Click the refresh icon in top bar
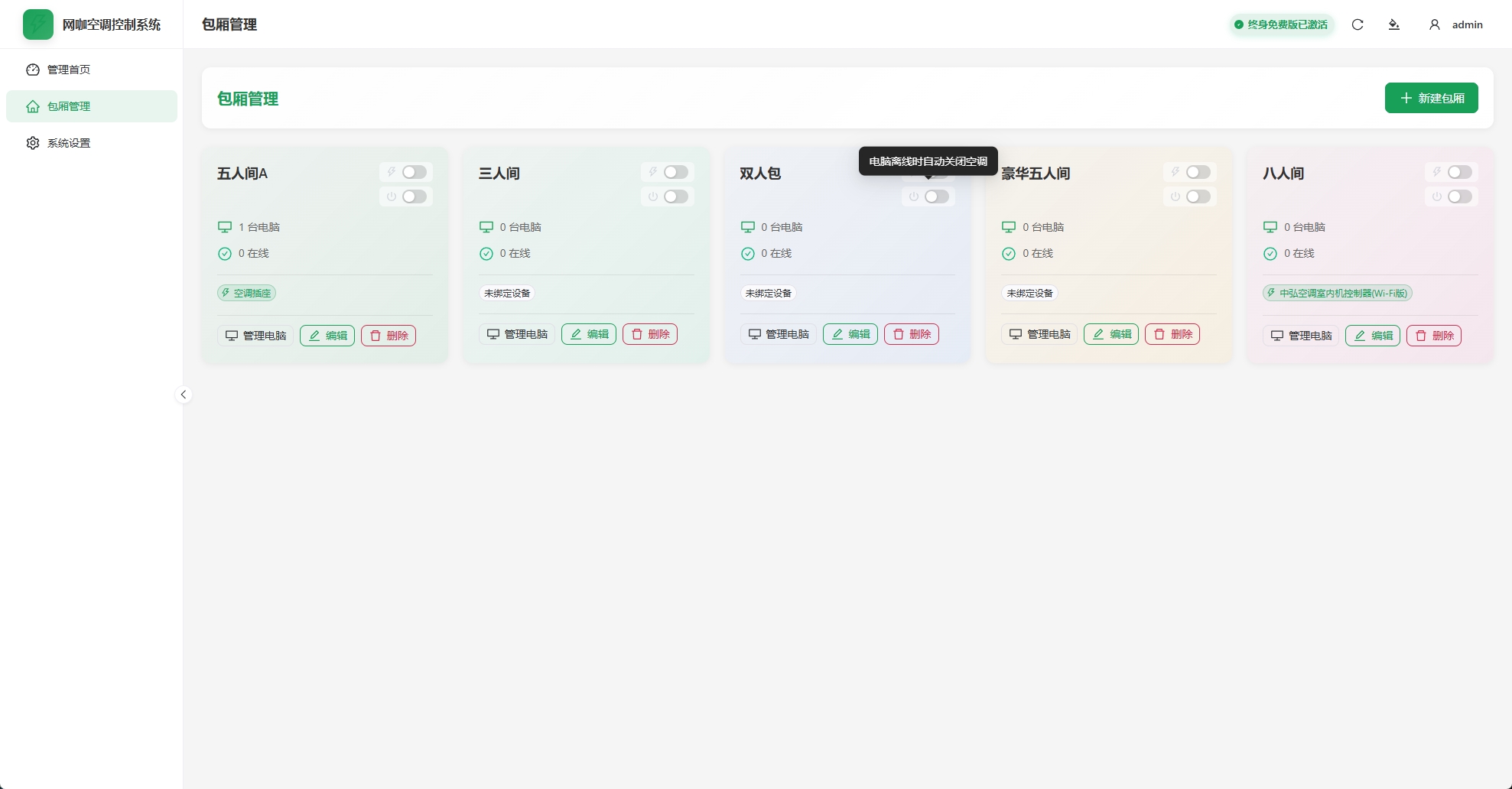This screenshot has height=789, width=1512. pos(1358,24)
